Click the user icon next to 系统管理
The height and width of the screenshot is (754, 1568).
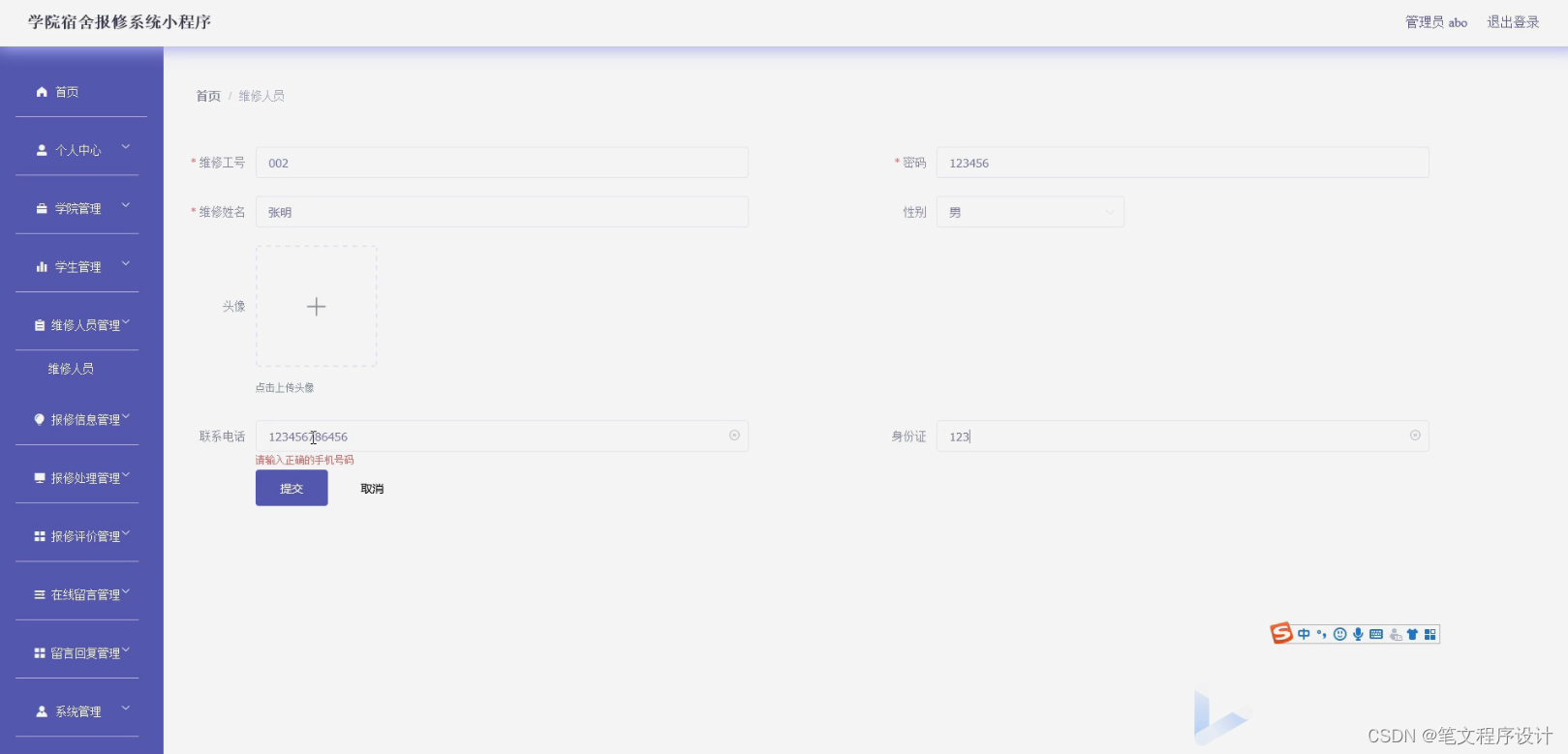click(42, 711)
